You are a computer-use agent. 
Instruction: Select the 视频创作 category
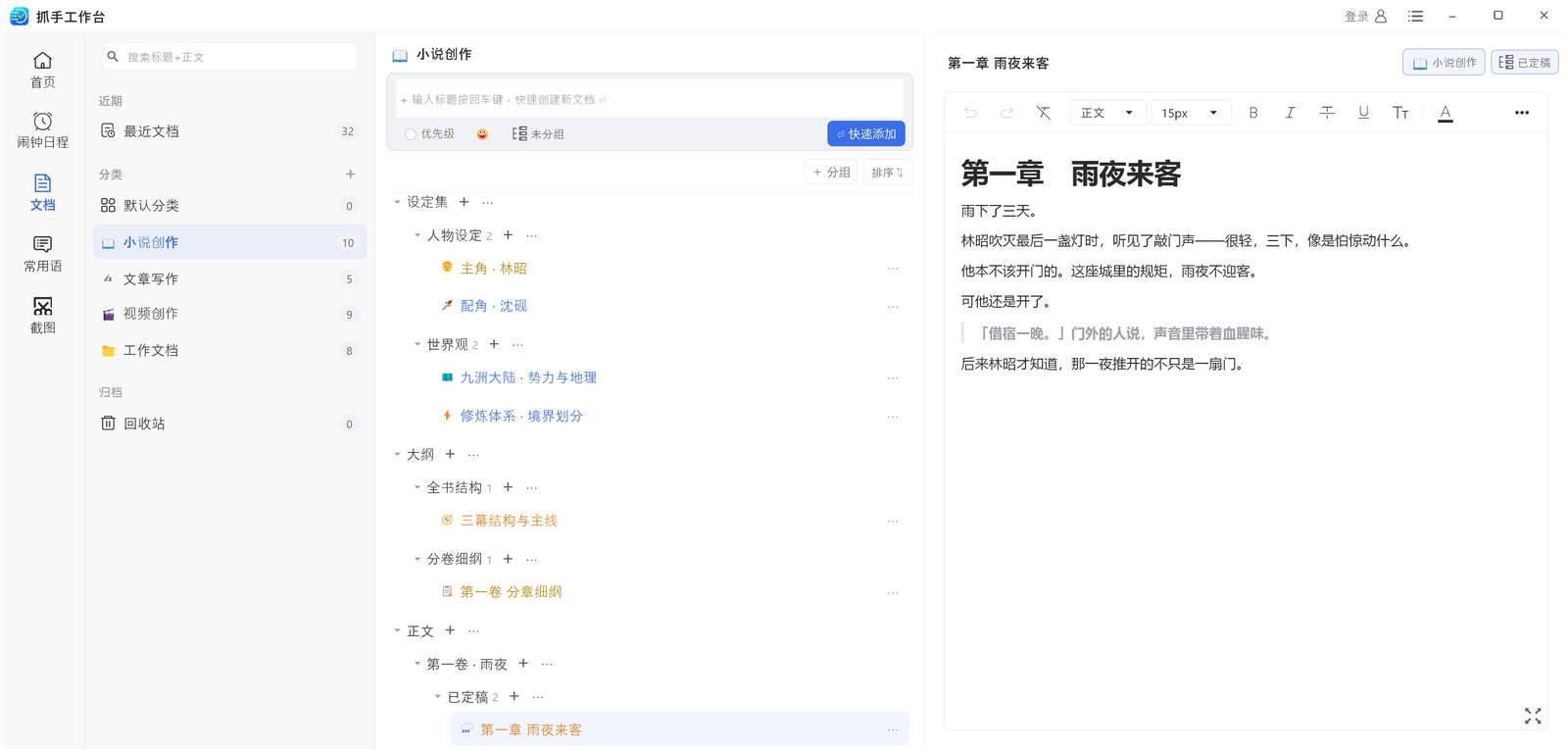[229, 314]
